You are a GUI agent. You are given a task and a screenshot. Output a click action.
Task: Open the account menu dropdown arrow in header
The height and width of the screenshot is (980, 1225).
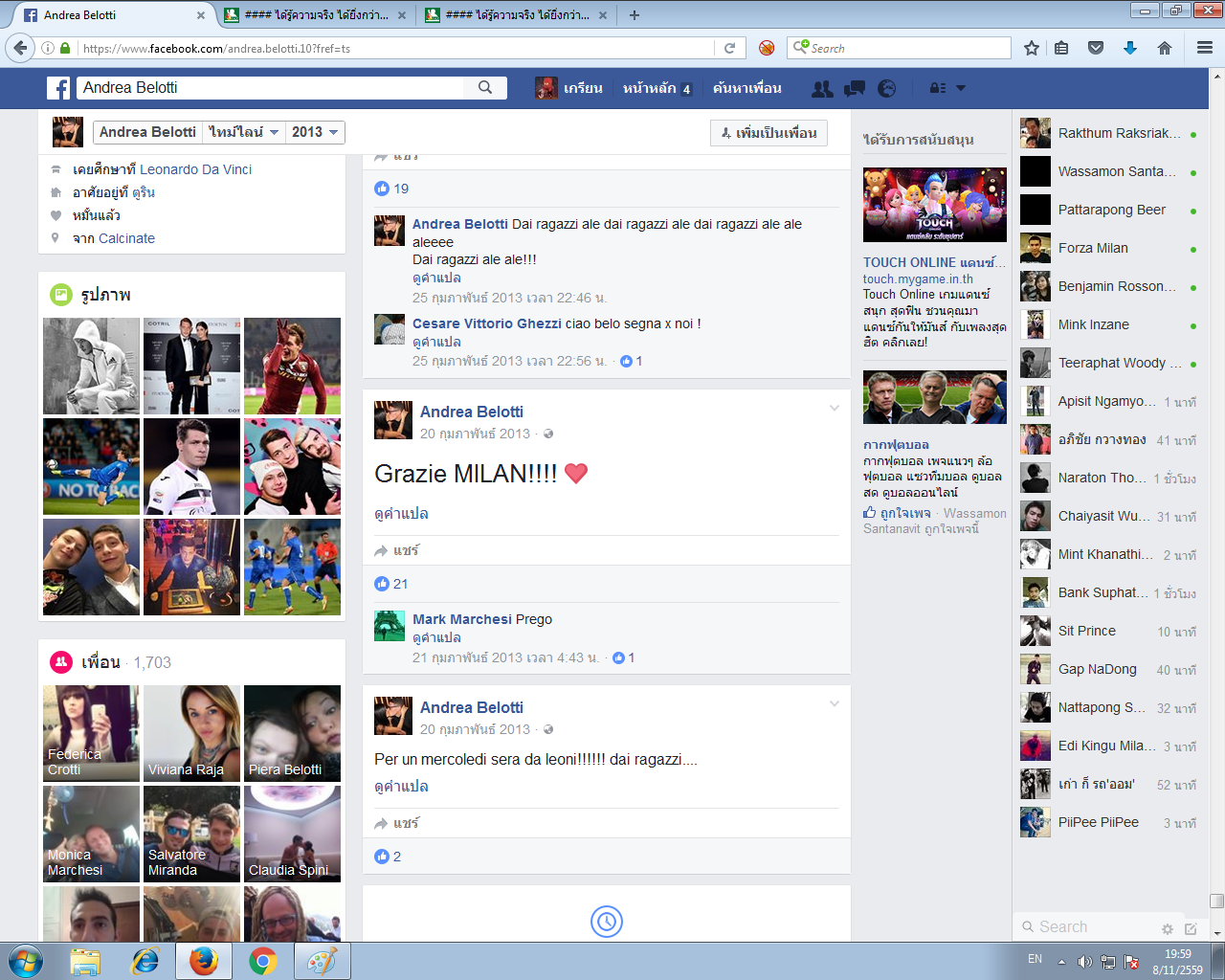point(961,88)
